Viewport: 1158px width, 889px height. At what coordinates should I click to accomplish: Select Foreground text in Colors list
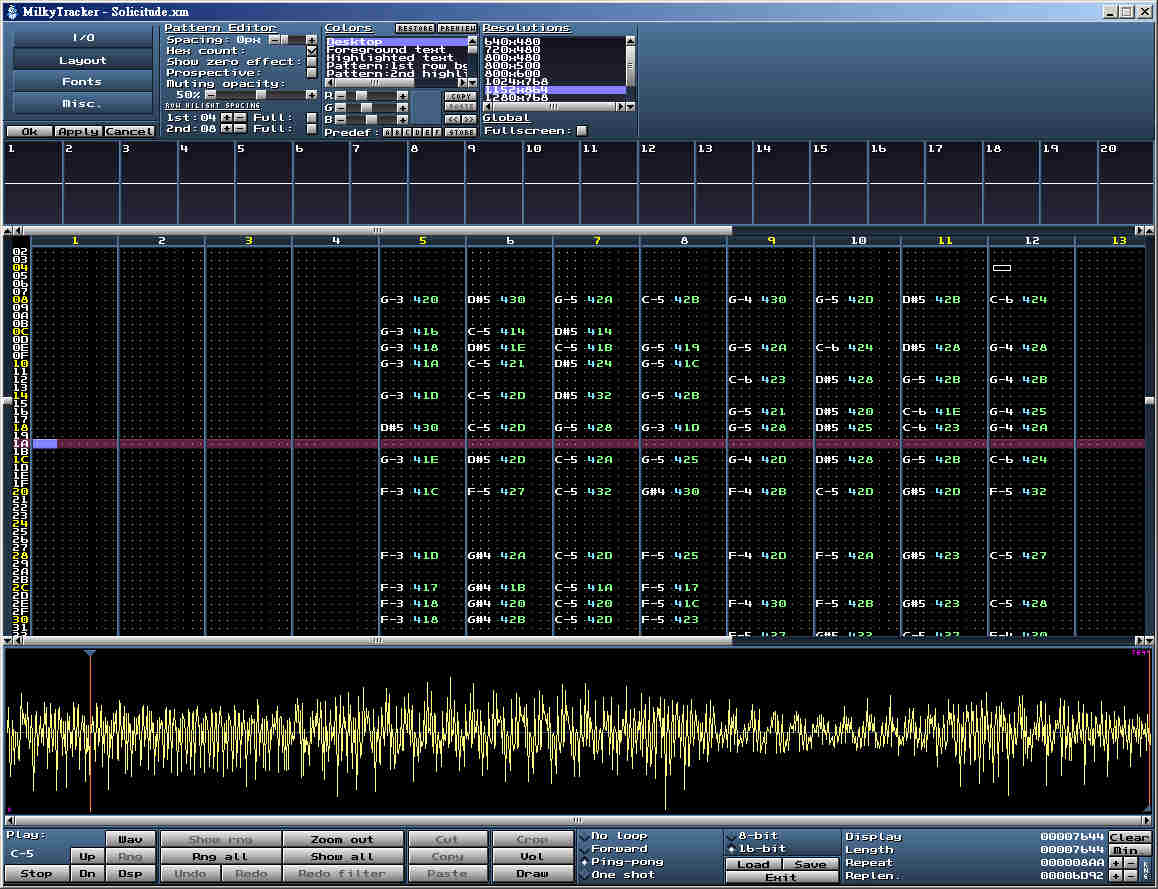[x=396, y=49]
